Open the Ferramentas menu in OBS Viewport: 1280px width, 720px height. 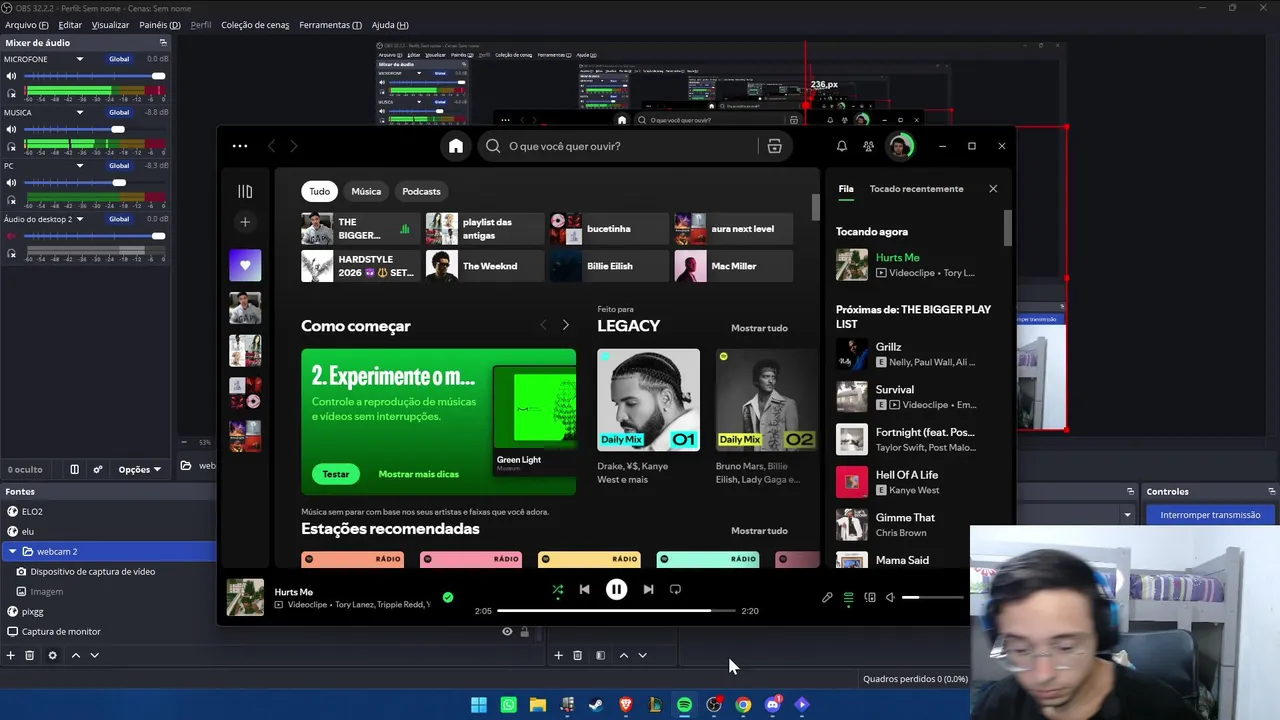(330, 25)
